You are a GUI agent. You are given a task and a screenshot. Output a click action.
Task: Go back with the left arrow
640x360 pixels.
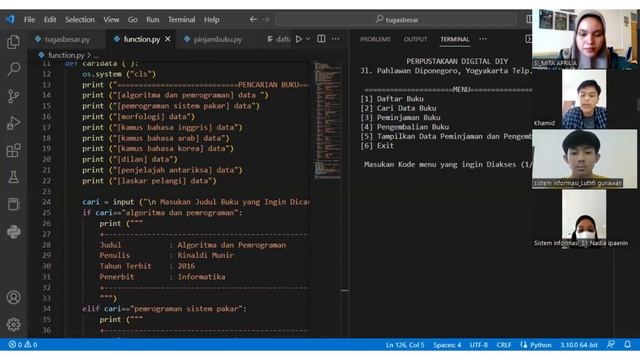(x=253, y=19)
